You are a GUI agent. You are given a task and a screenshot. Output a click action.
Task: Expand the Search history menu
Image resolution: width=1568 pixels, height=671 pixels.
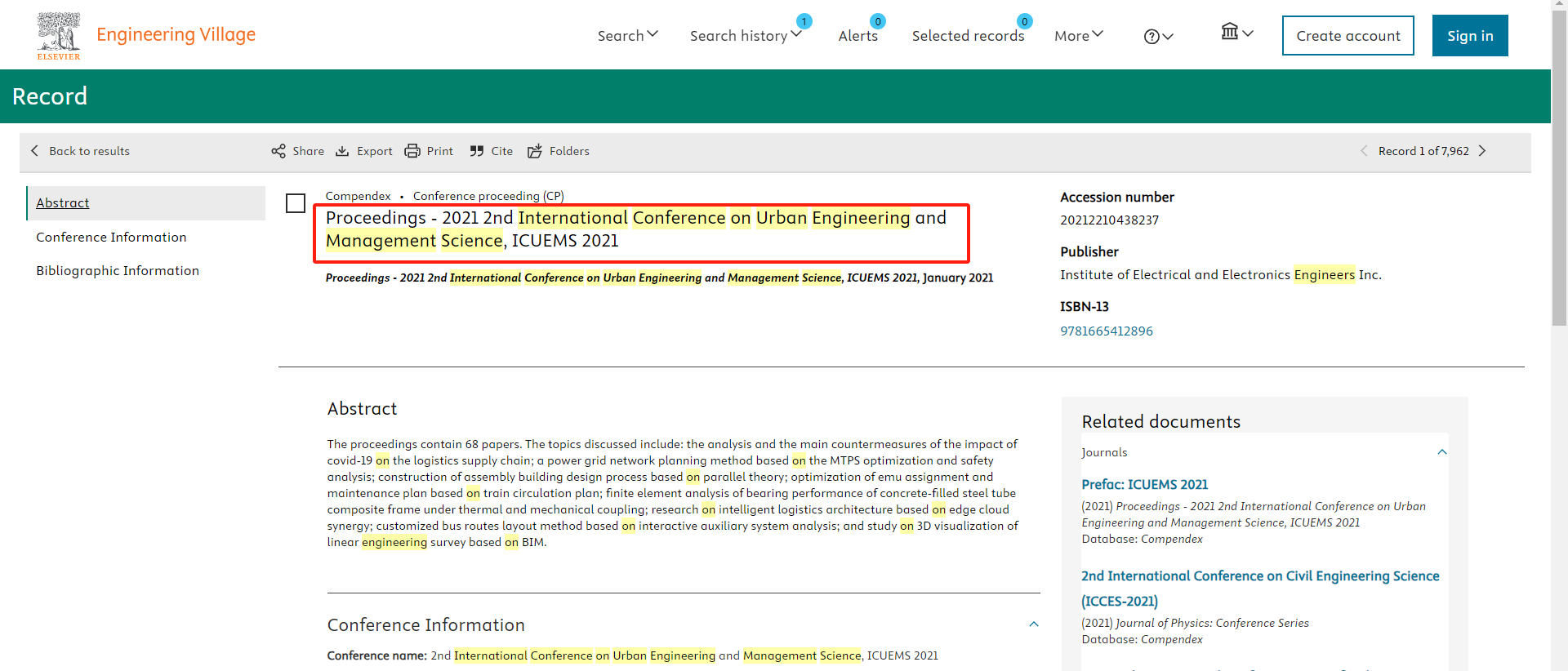(x=746, y=35)
